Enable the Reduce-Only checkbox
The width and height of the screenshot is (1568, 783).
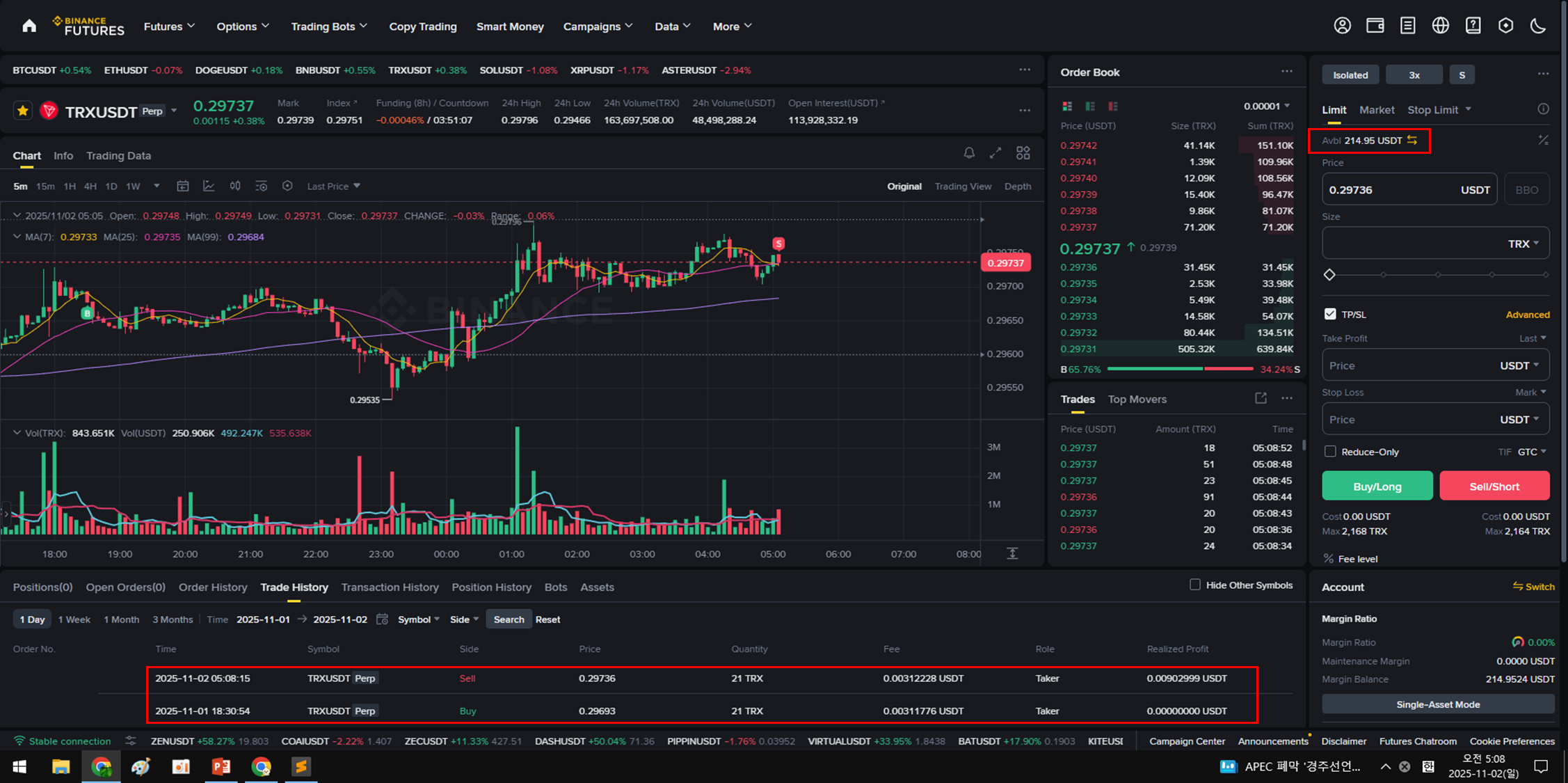1330,452
